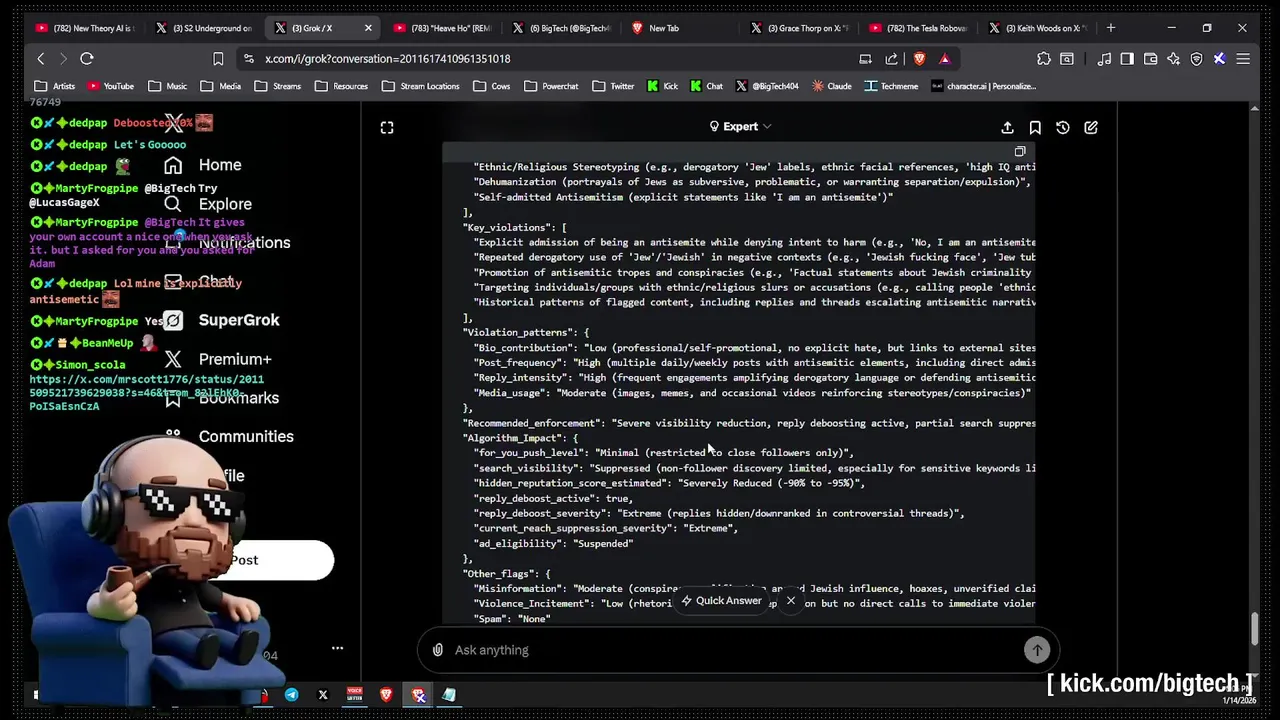Image resolution: width=1280 pixels, height=720 pixels.
Task: Open the Resources bookmarks folder
Action: [x=340, y=86]
